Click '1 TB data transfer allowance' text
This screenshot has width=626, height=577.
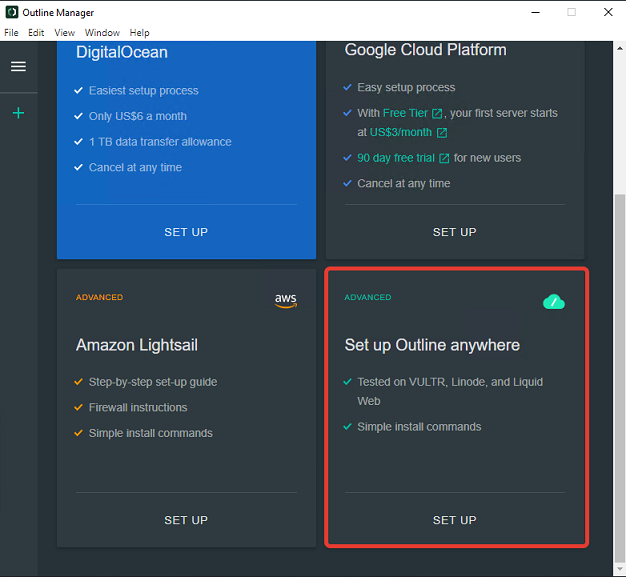(160, 142)
